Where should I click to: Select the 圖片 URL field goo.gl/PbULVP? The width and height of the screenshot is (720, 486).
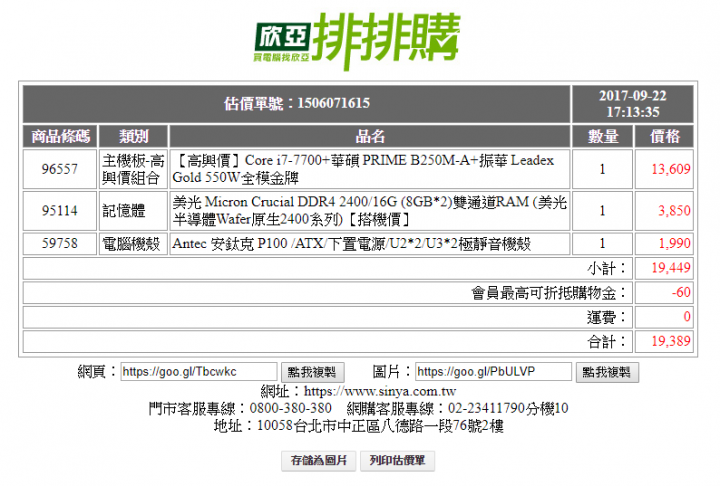tap(493, 372)
